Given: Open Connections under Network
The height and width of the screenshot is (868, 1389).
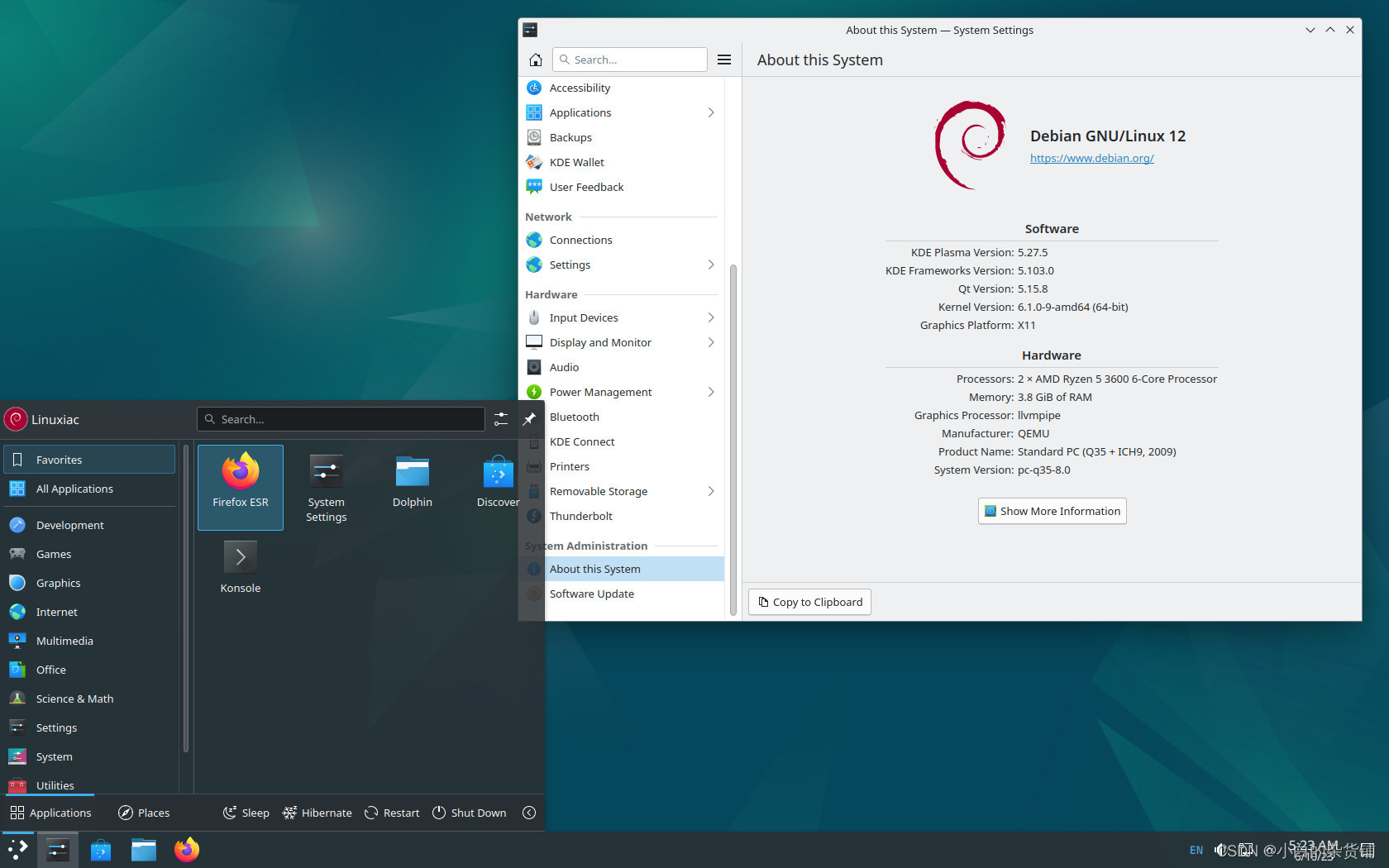Looking at the screenshot, I should tap(580, 240).
